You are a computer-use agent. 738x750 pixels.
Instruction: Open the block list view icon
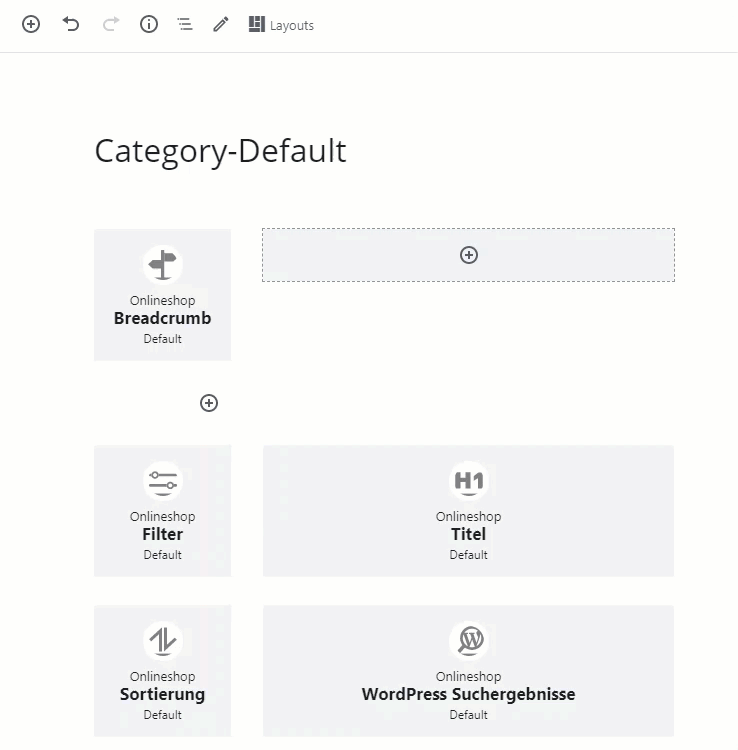coord(185,24)
